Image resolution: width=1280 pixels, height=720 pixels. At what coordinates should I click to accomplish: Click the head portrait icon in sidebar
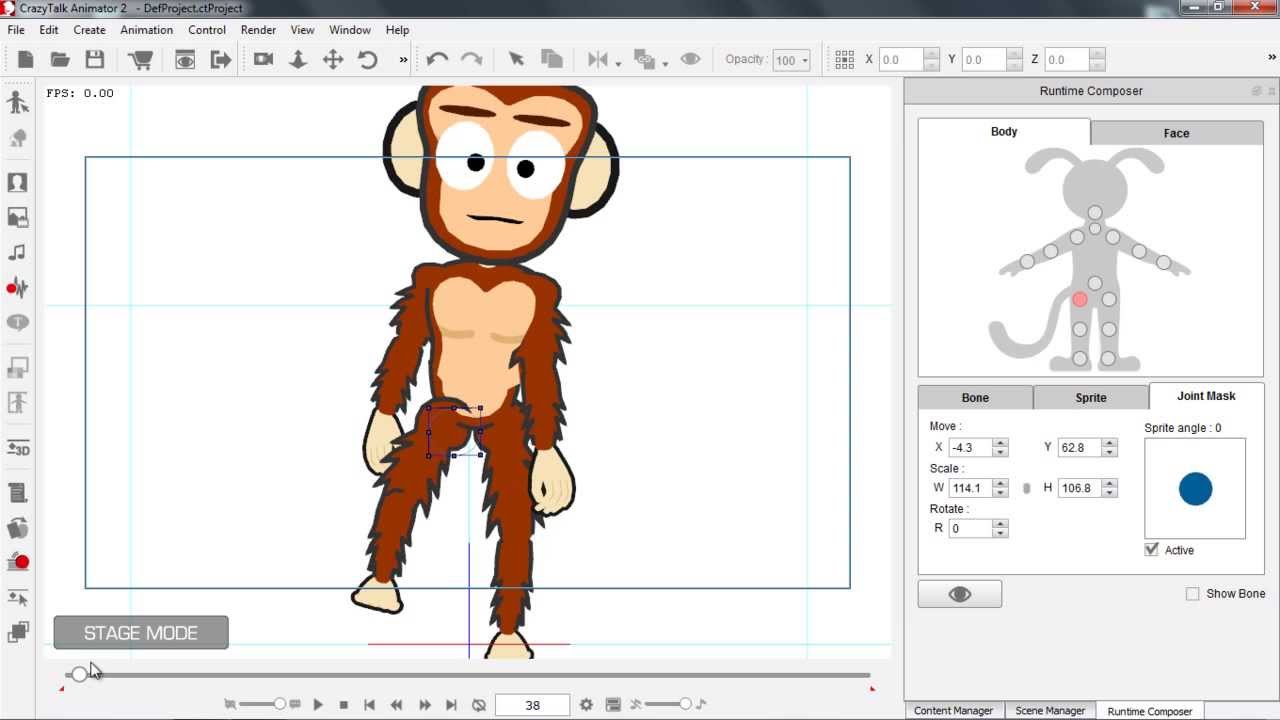(17, 183)
